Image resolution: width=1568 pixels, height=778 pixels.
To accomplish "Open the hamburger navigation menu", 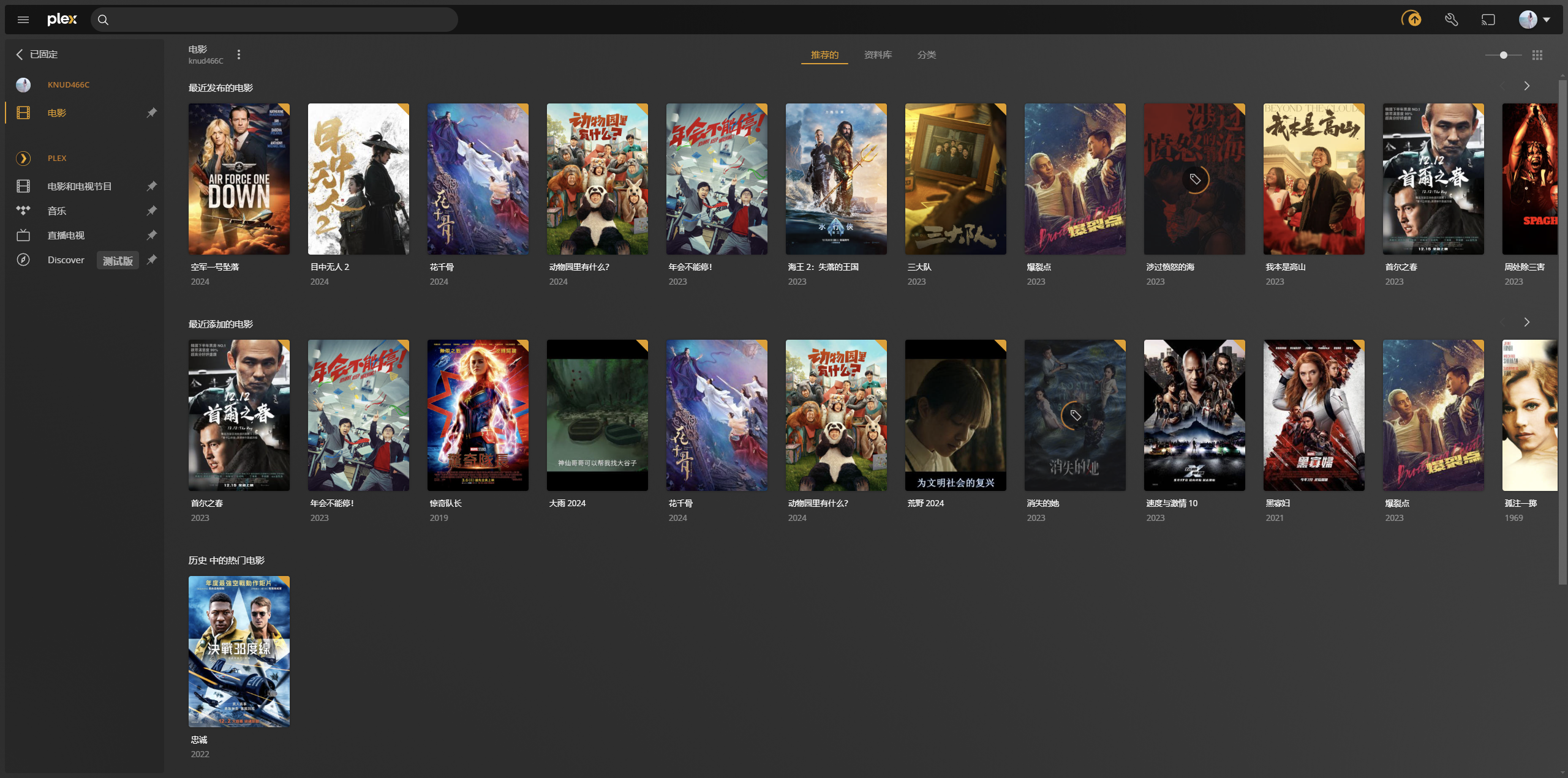I will (x=23, y=20).
